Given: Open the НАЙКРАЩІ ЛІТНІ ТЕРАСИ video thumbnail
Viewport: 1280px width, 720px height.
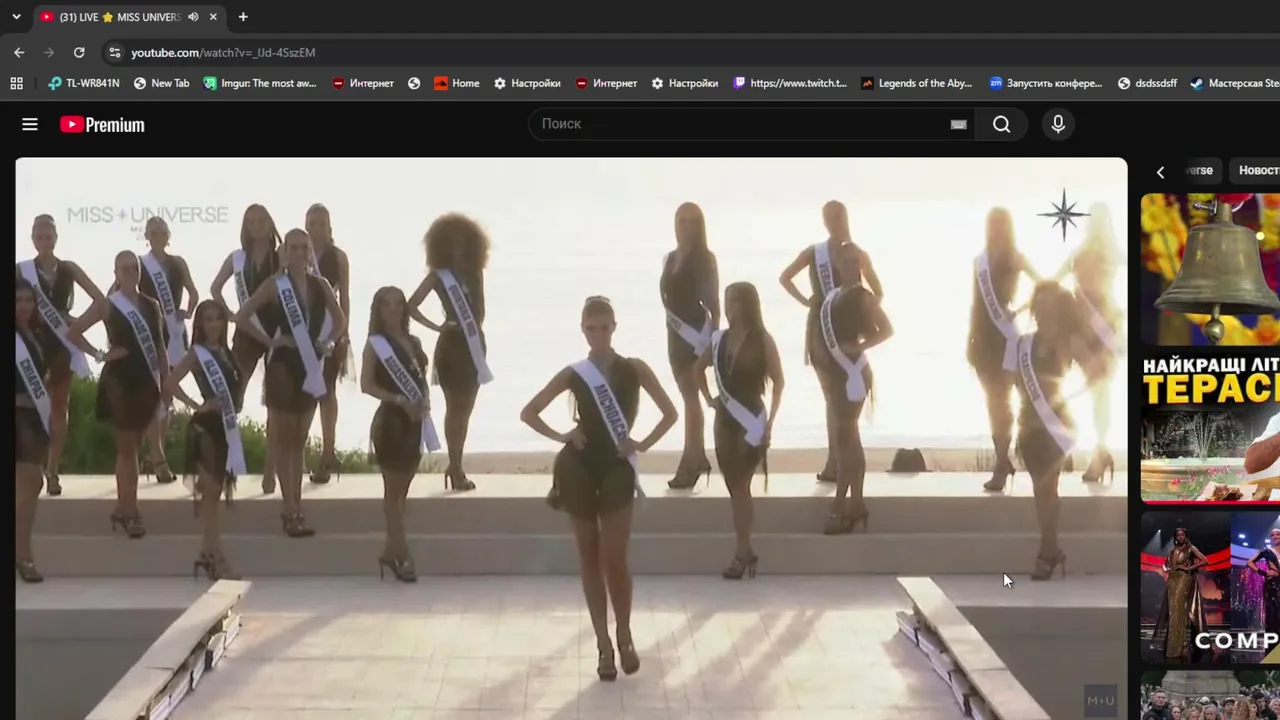Looking at the screenshot, I should [x=1210, y=427].
